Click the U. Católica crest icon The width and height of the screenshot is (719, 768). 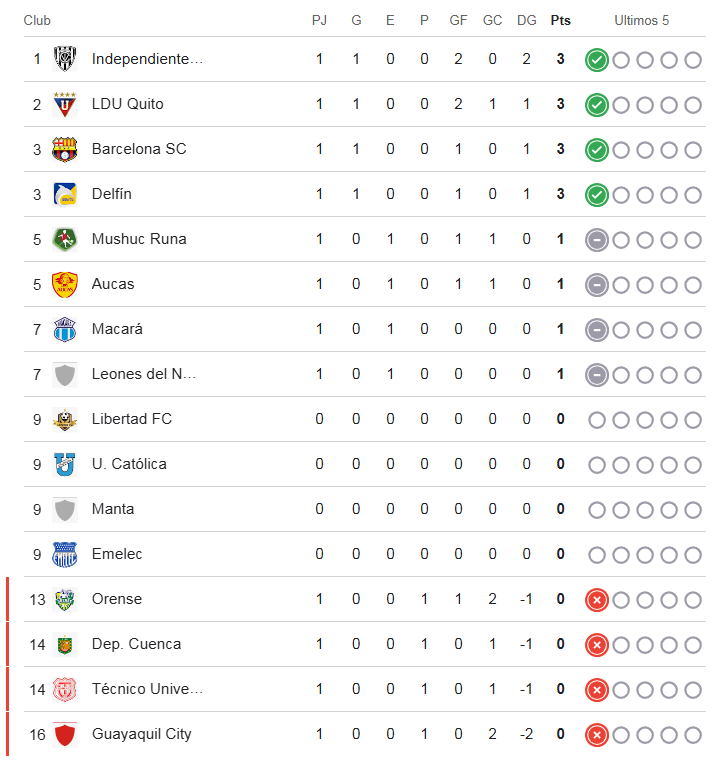[65, 464]
